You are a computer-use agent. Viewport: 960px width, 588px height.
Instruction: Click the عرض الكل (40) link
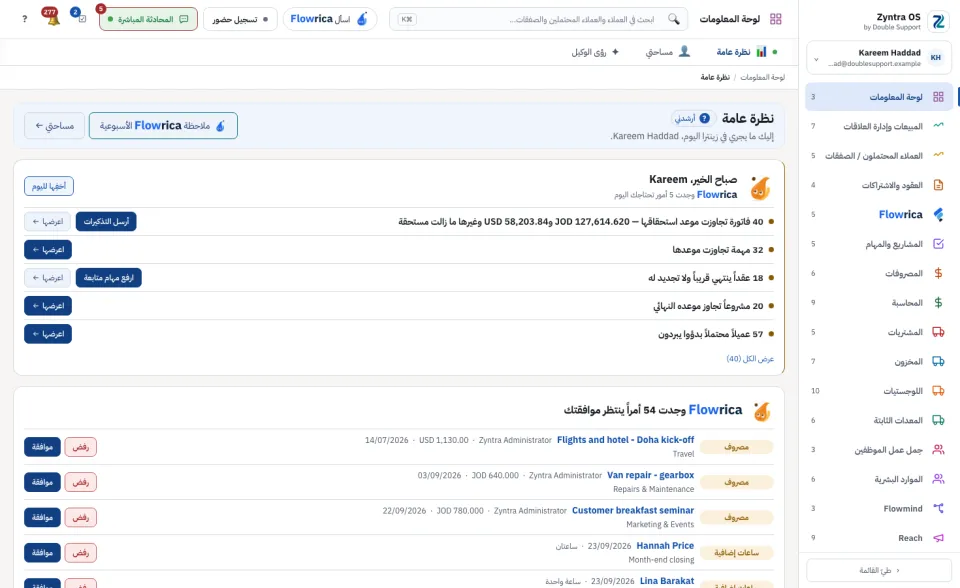(x=750, y=359)
